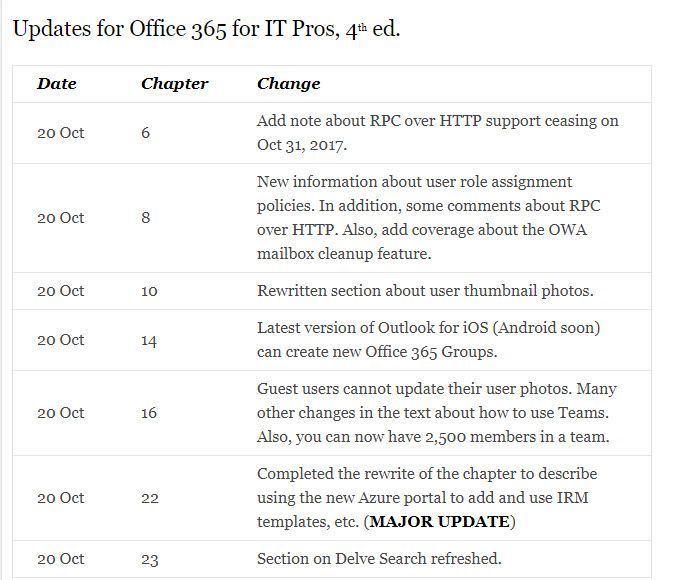
Task: Click the RPC over HTTP support note text
Action: point(437,133)
